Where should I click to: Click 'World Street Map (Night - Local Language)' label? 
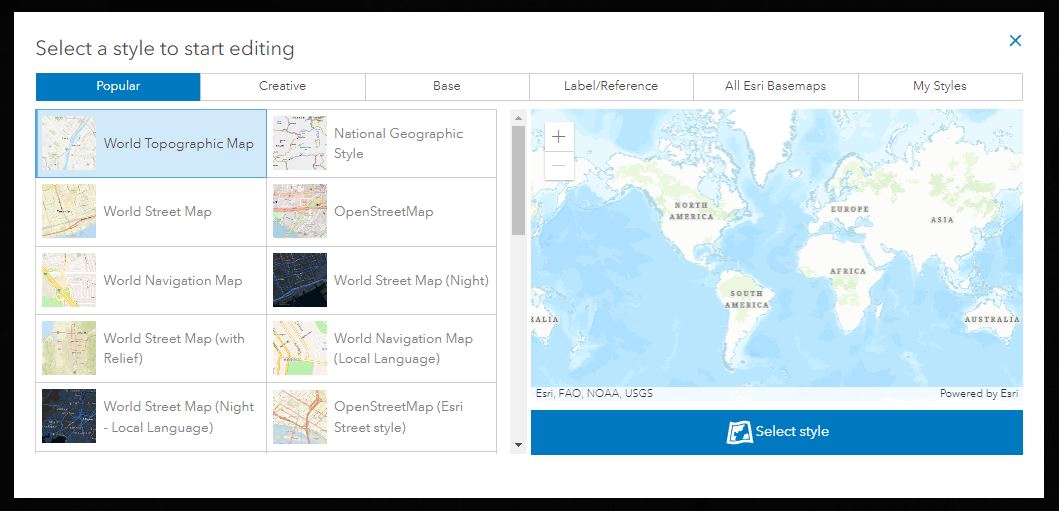pos(179,417)
